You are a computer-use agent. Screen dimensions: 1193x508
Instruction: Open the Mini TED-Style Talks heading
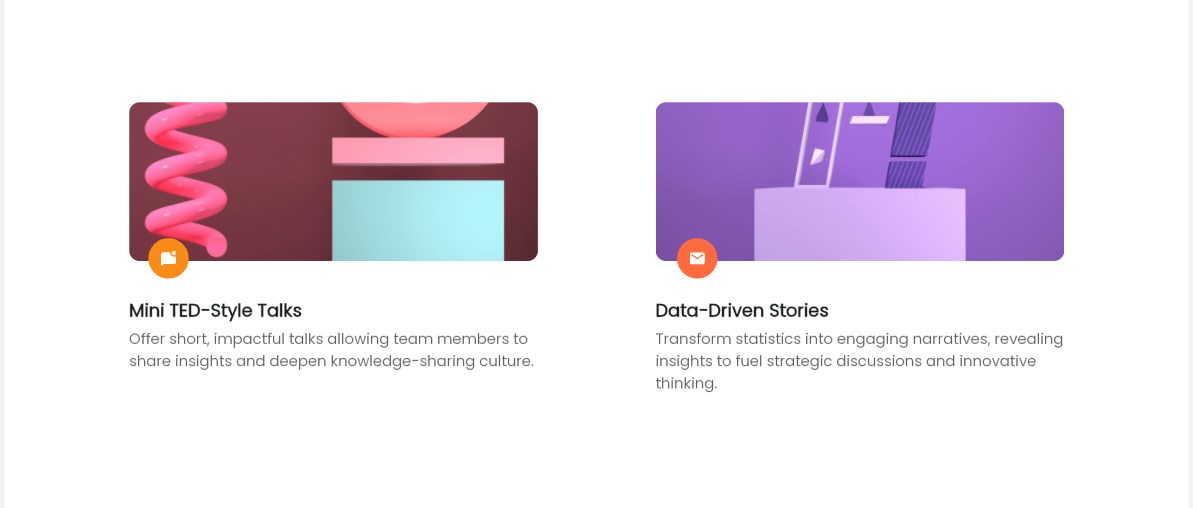215,310
